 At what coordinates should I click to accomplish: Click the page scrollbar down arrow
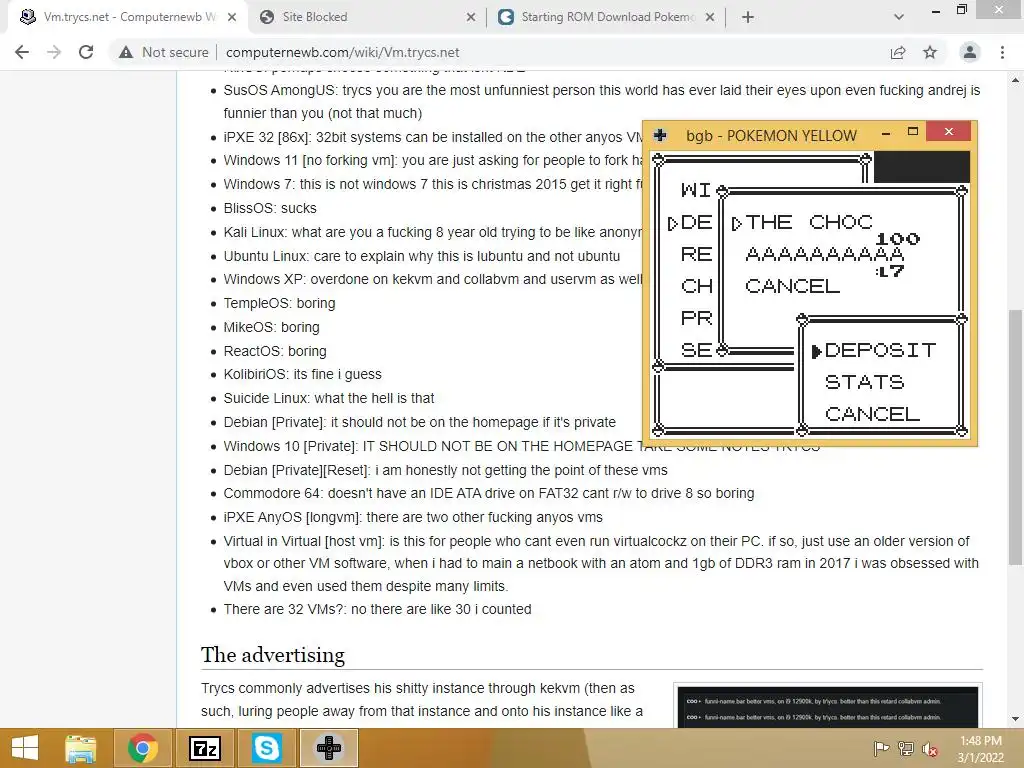(1015, 719)
